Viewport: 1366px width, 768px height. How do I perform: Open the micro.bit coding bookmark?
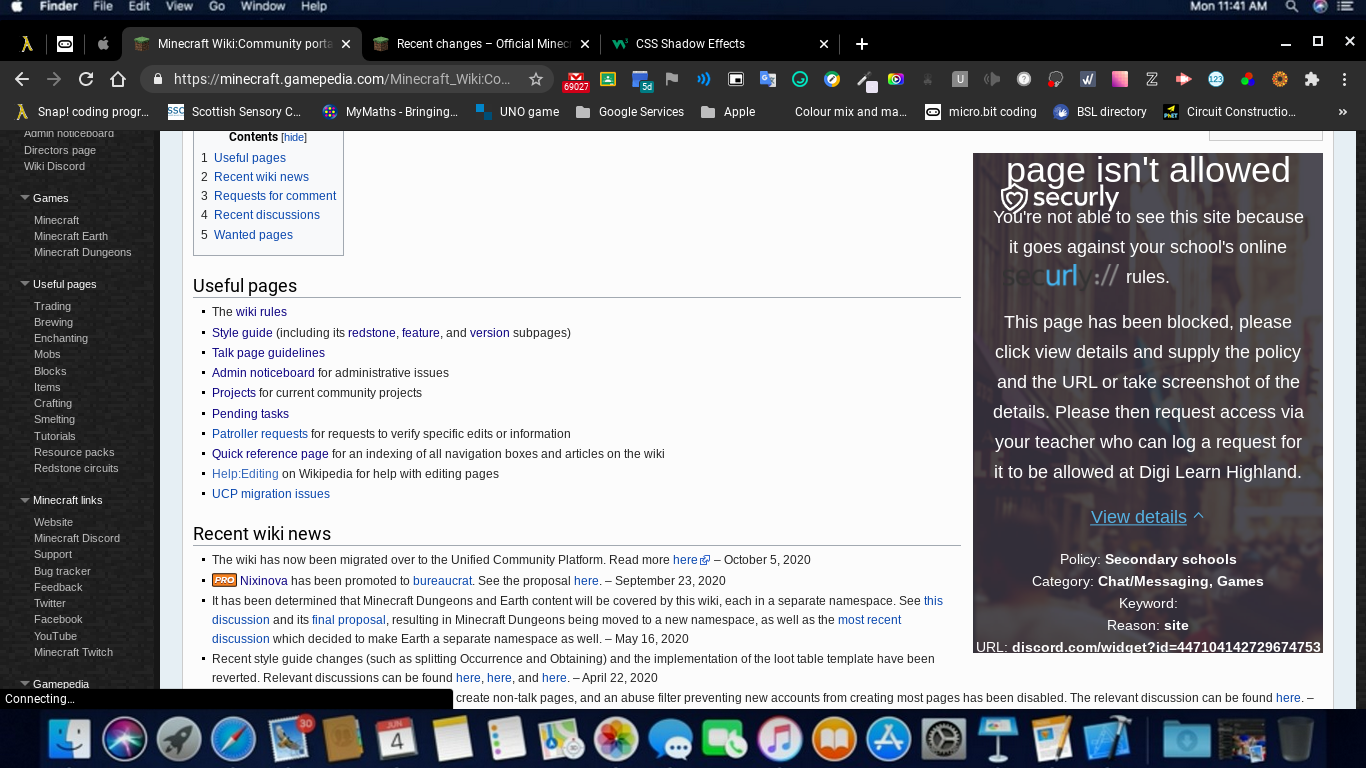coord(981,112)
